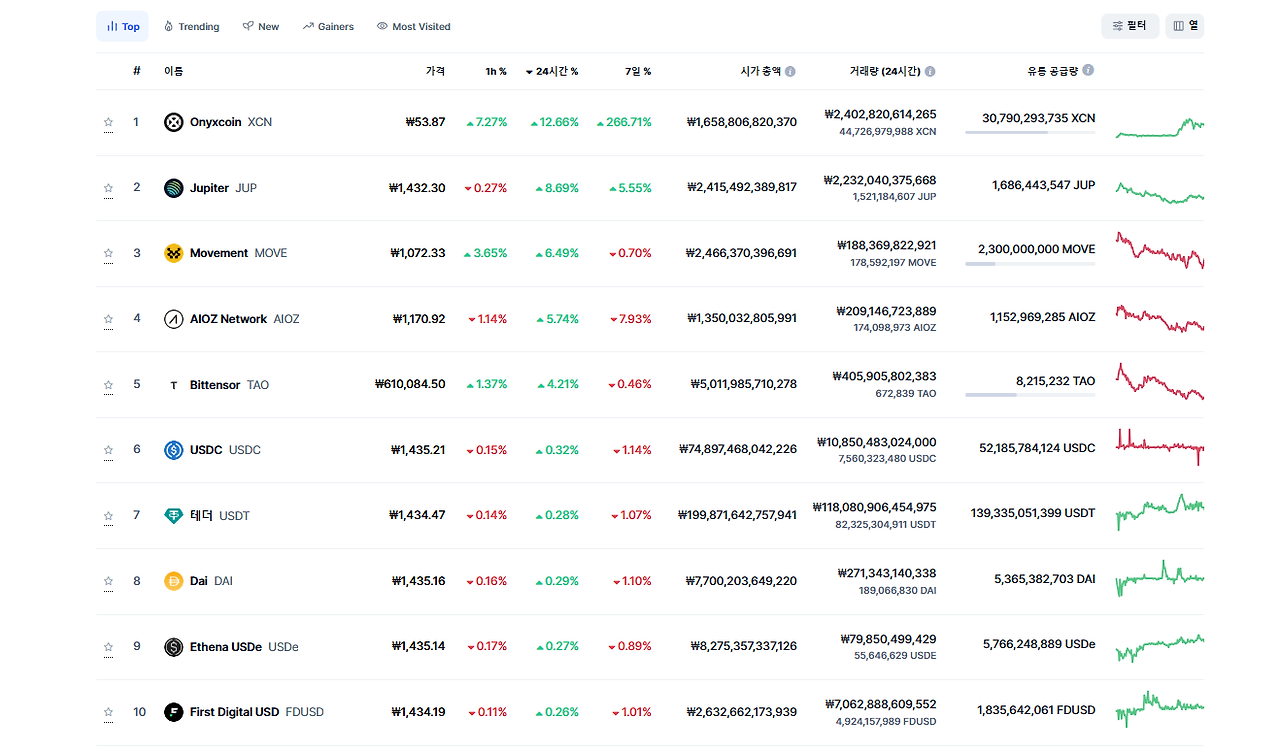
Task: Star Movement to add to watchlist
Action: pos(108,254)
